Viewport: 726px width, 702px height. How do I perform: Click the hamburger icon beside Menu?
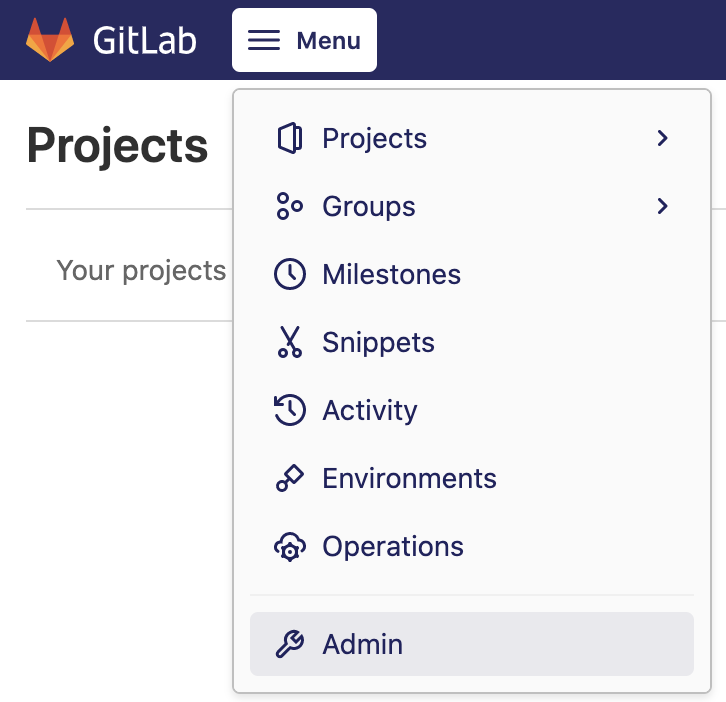(x=264, y=40)
